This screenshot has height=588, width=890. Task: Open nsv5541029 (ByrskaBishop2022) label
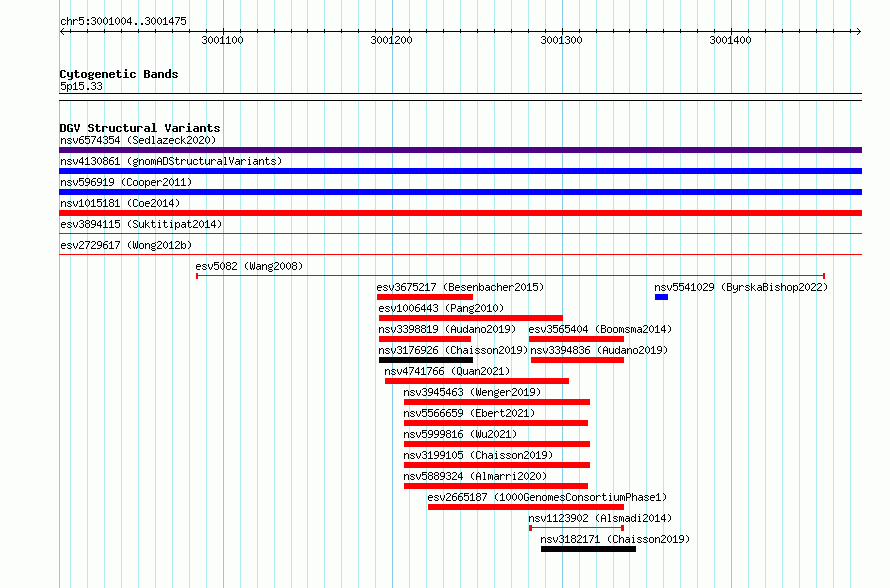pyautogui.click(x=741, y=287)
